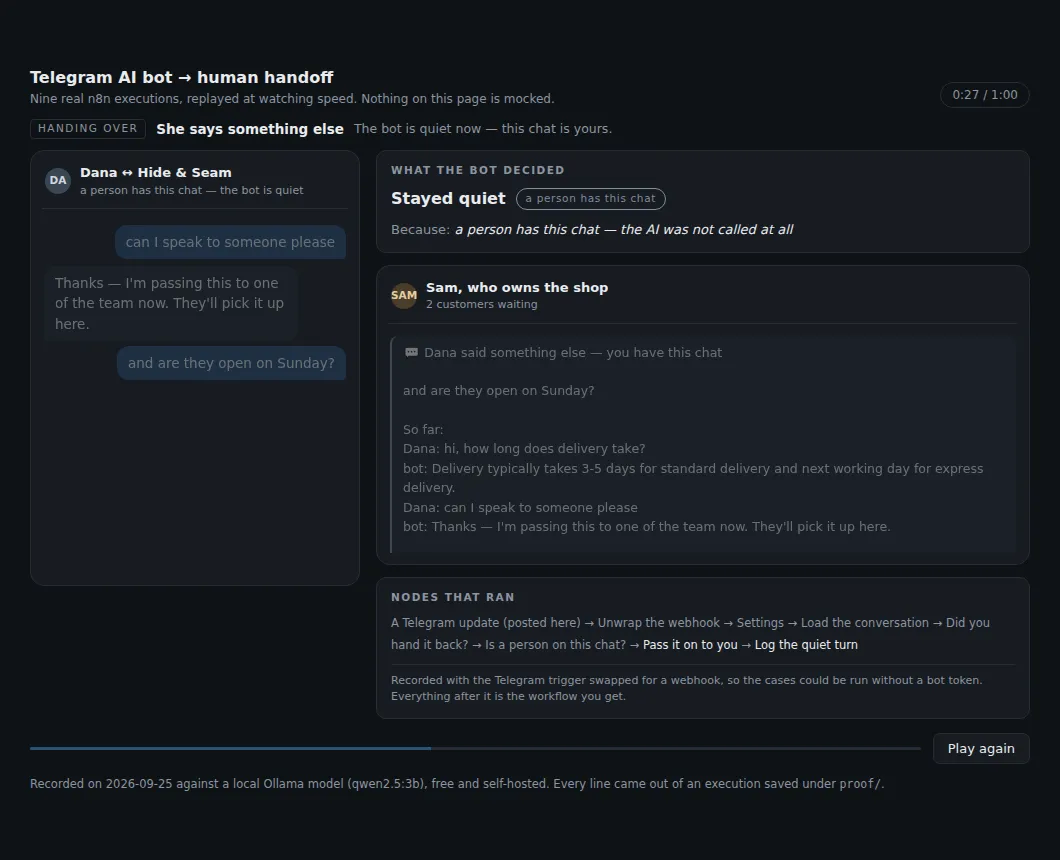Viewport: 1060px width, 860px height.
Task: Click the 'Telegram AI bot → human handoff' title
Action: point(182,77)
